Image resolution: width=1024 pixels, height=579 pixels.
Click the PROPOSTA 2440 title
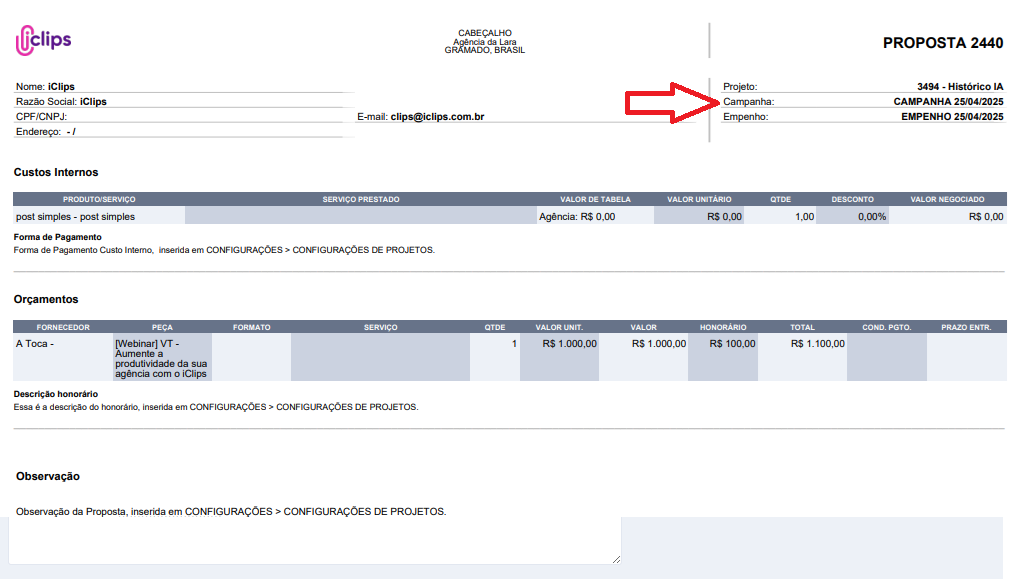click(942, 43)
